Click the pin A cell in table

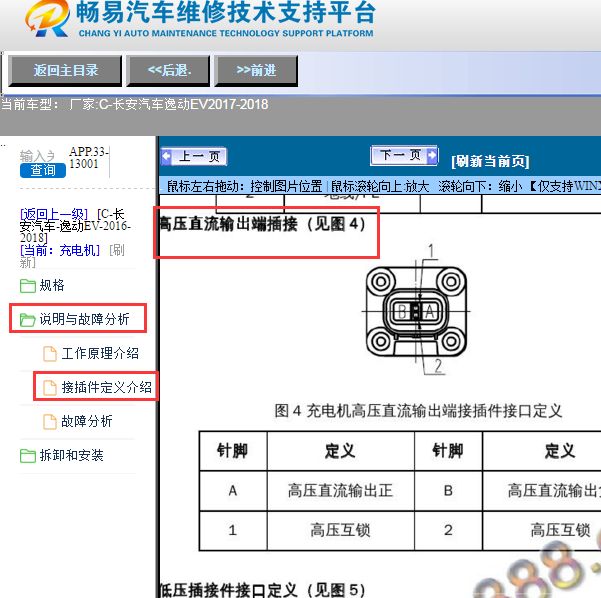[x=233, y=491]
